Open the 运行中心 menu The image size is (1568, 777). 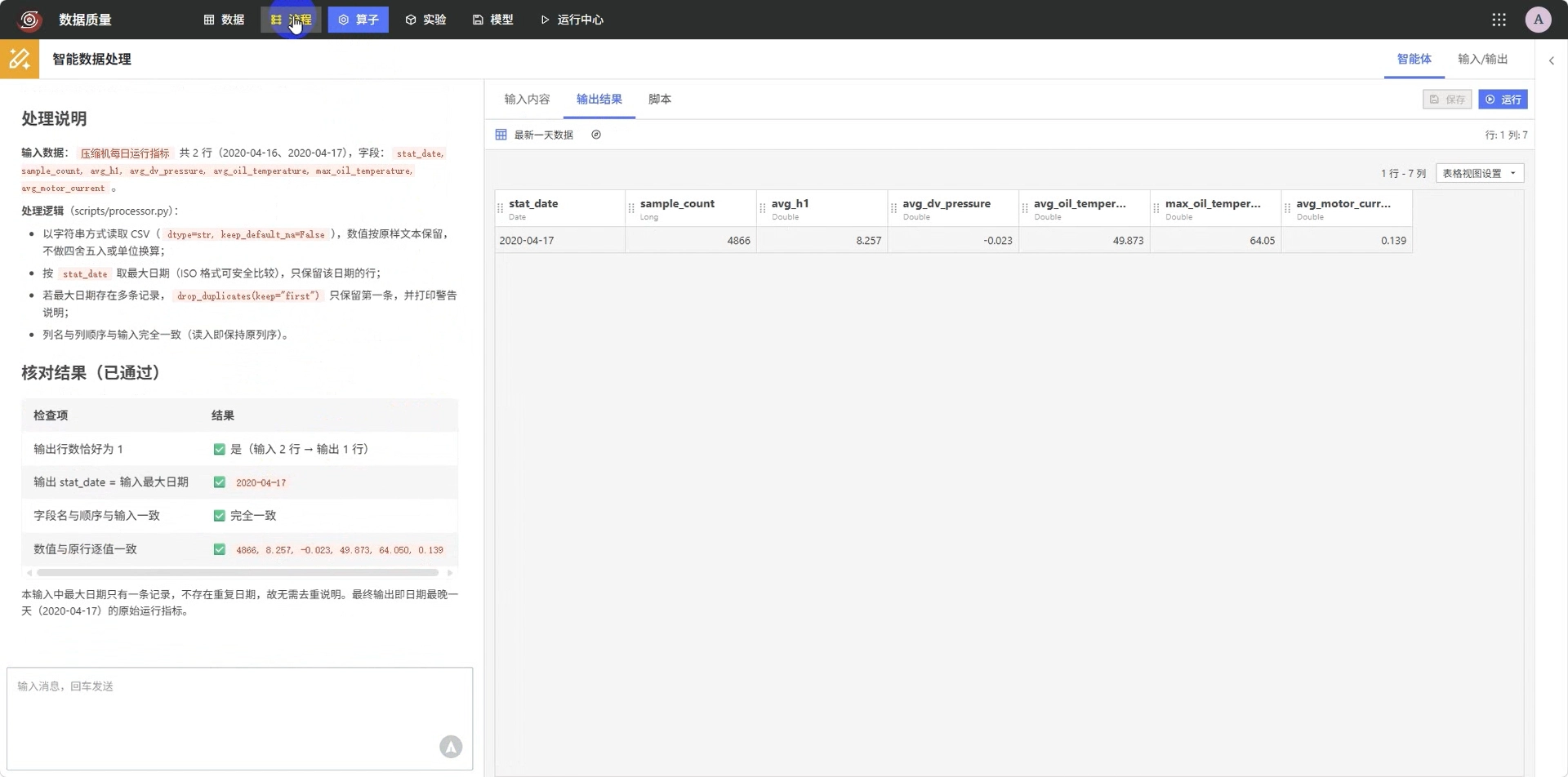(572, 20)
